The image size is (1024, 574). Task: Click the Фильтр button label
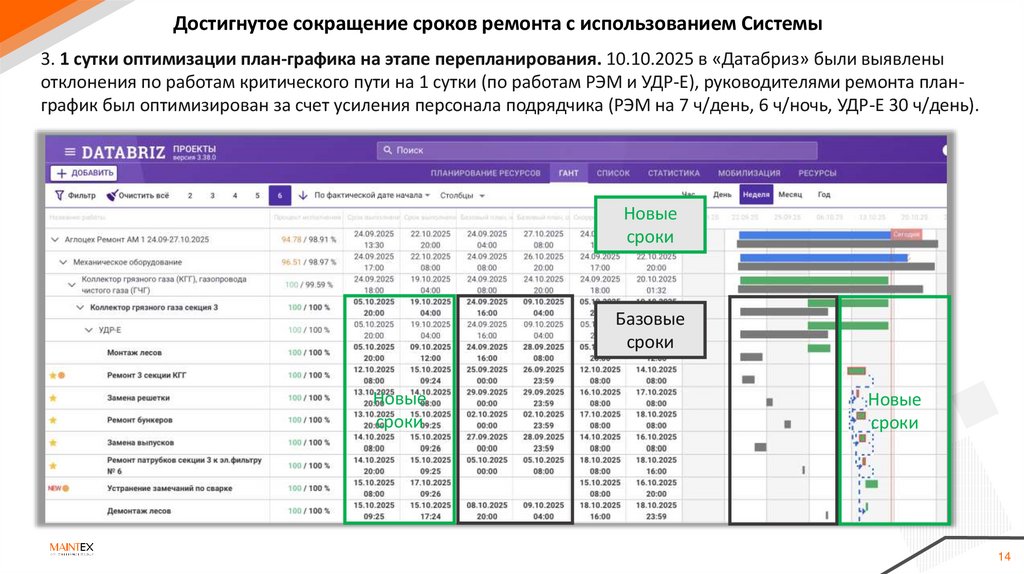81,195
